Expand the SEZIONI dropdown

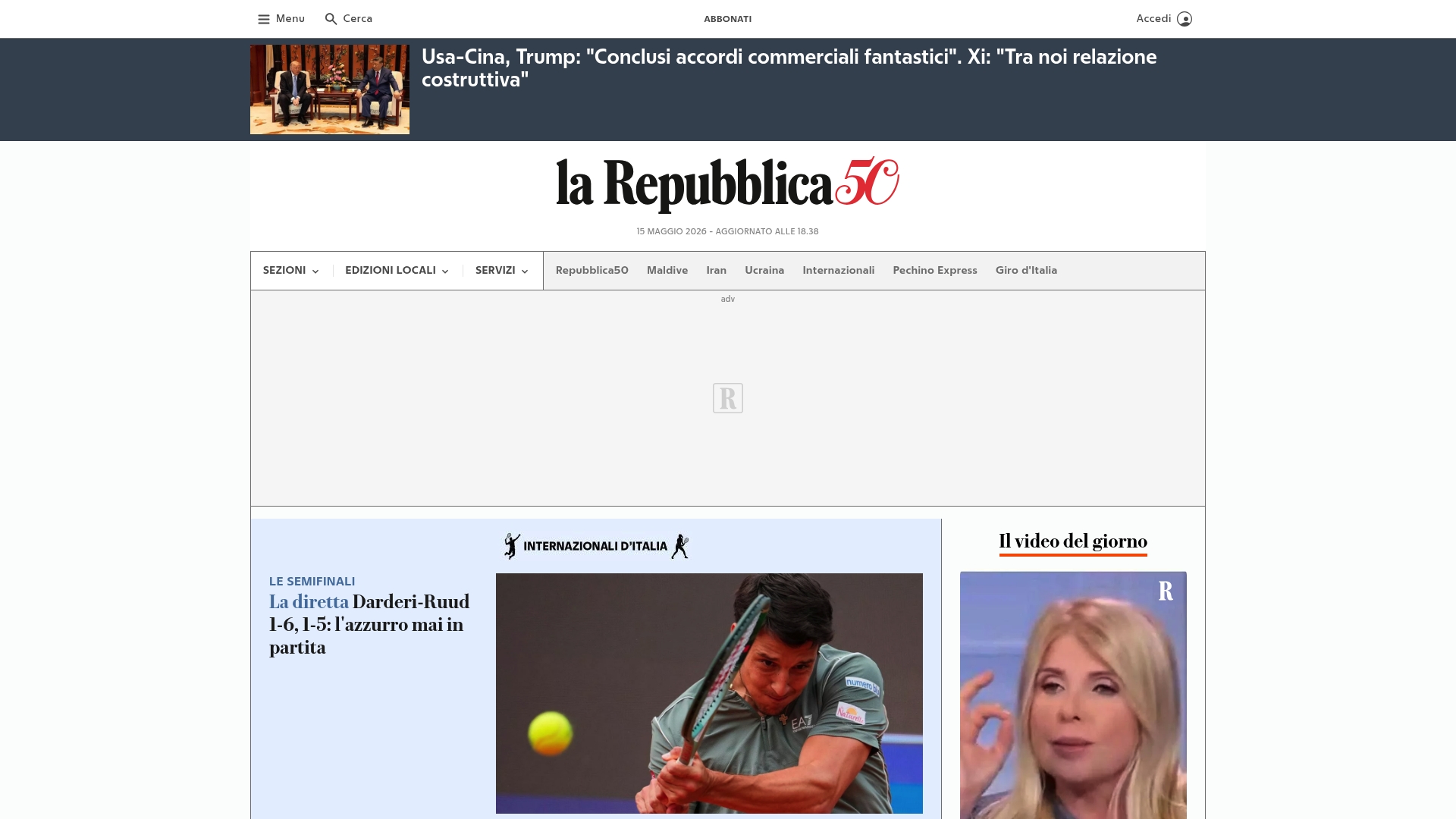(291, 271)
